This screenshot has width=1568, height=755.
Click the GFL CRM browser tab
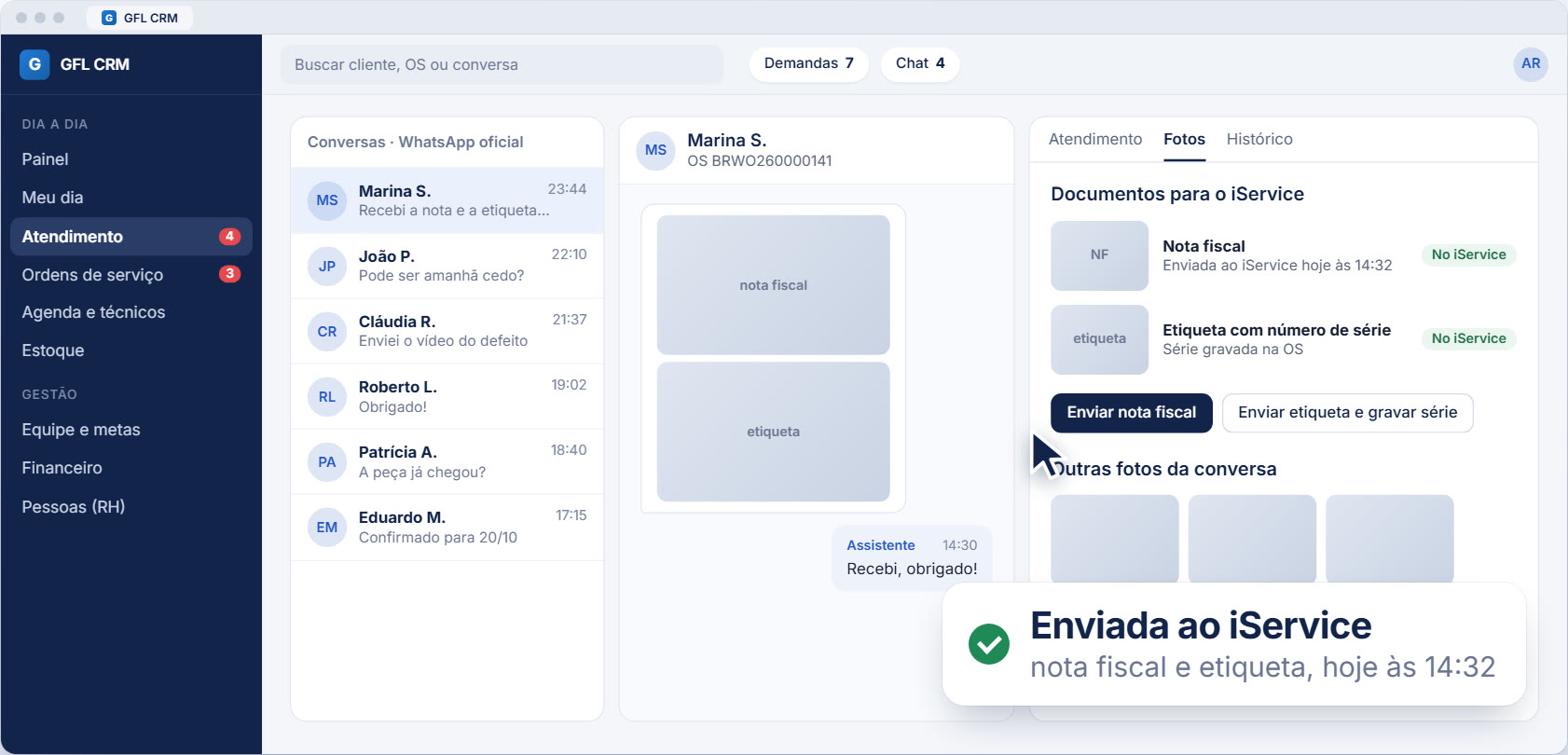point(140,18)
